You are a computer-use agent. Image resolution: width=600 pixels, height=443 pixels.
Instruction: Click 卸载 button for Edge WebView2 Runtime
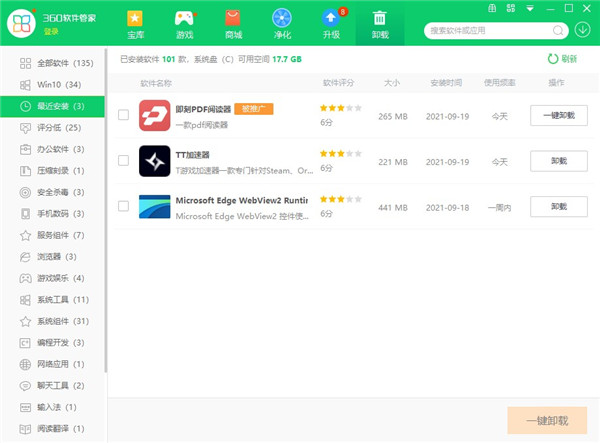point(559,206)
